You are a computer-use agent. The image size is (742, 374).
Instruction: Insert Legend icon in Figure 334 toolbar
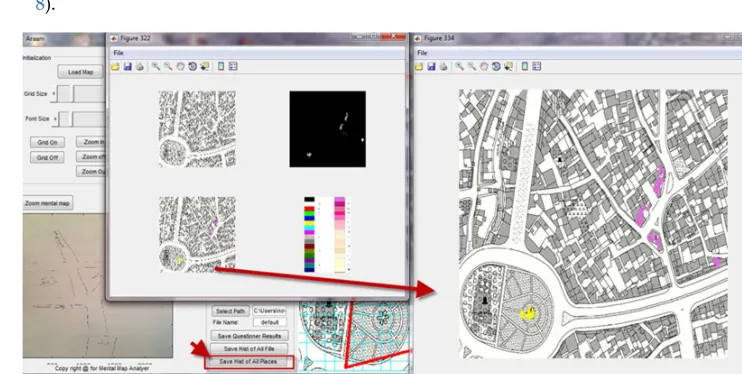537,67
